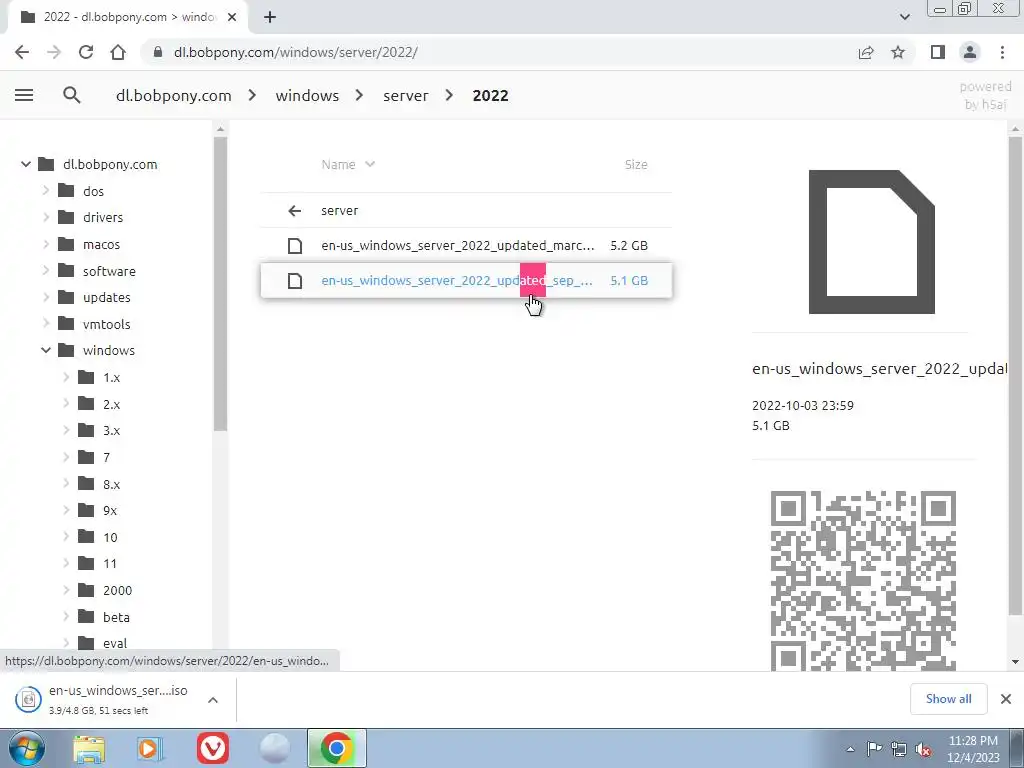Click the 2022 breadcrumb
The height and width of the screenshot is (768, 1024).
[490, 95]
